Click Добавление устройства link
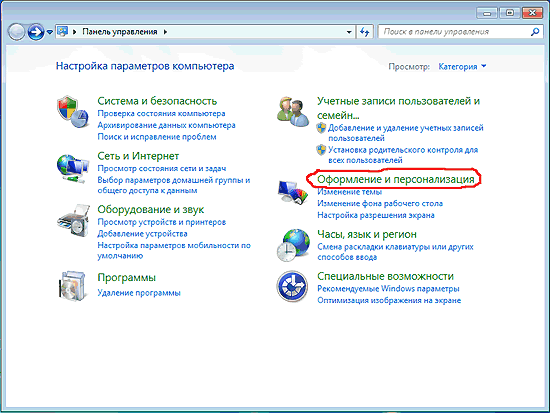550x413 pixels. point(142,234)
